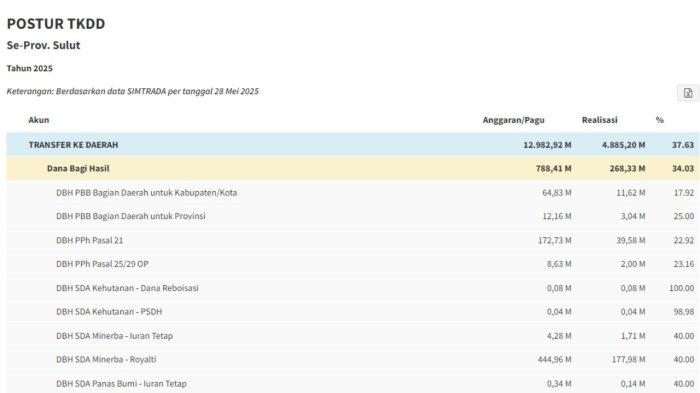700x393 pixels.
Task: Click the 172,73 M budget cell
Action: click(554, 240)
